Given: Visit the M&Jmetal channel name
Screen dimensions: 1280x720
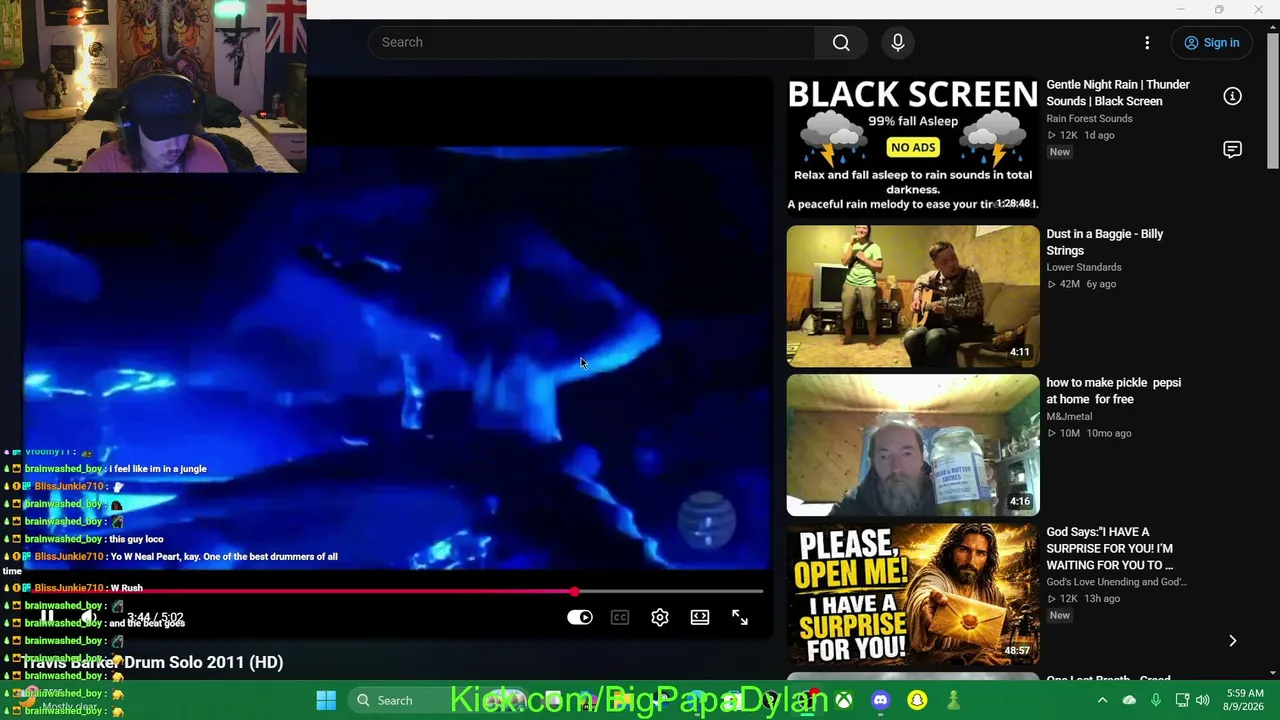Looking at the screenshot, I should pyautogui.click(x=1069, y=416).
